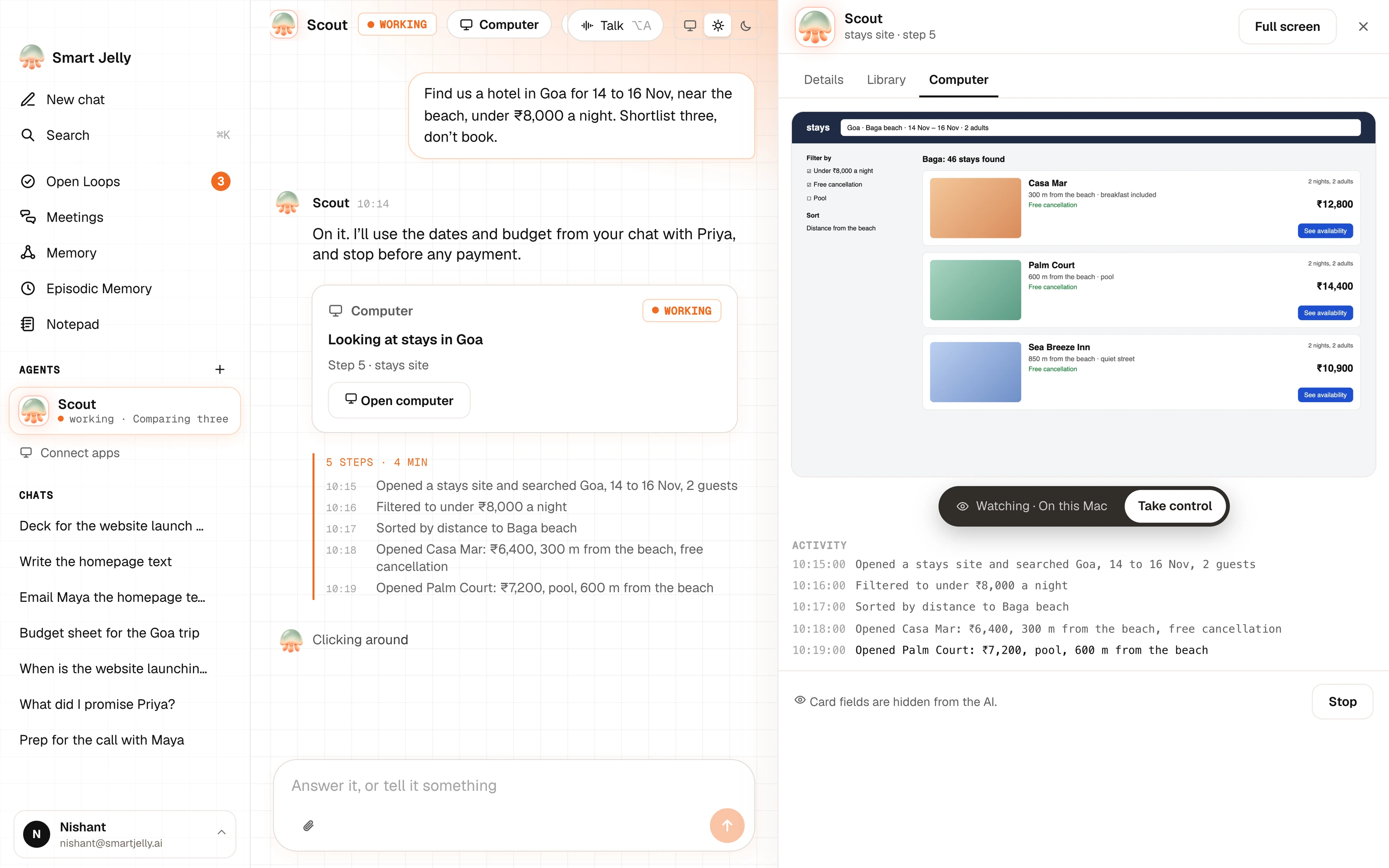
Task: Click the Open computer button in the card
Action: tap(399, 400)
